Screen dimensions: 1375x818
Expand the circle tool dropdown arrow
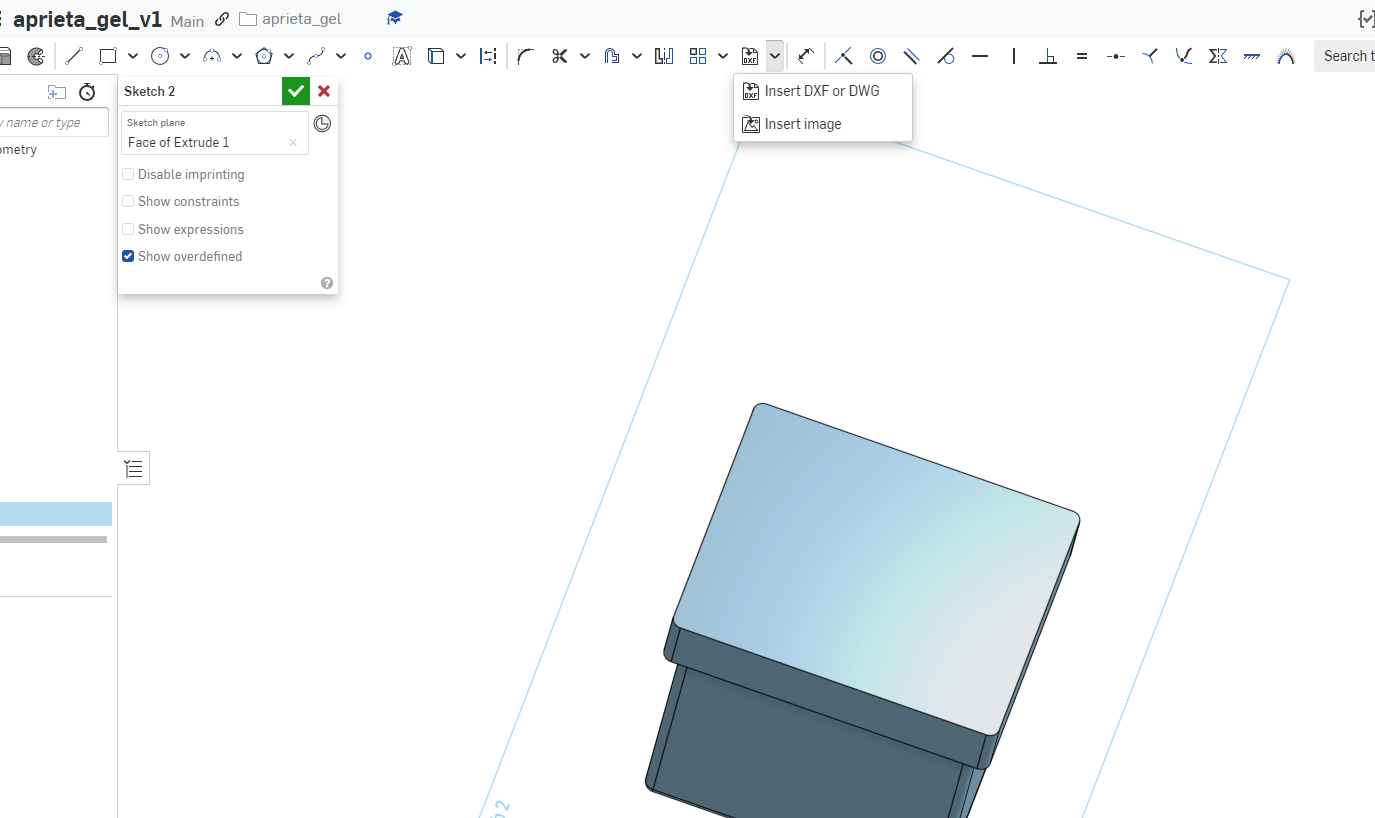click(x=185, y=56)
